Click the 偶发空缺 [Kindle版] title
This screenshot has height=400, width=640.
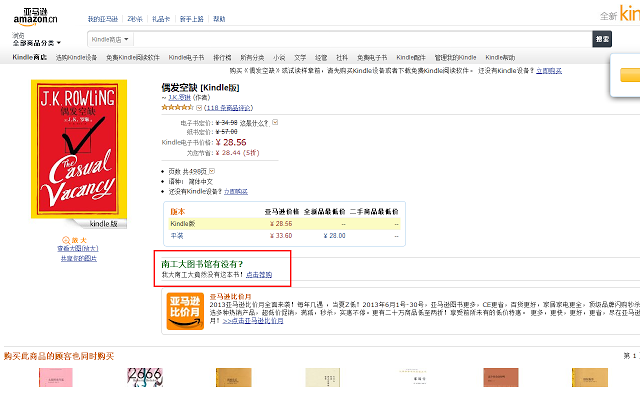coord(200,87)
